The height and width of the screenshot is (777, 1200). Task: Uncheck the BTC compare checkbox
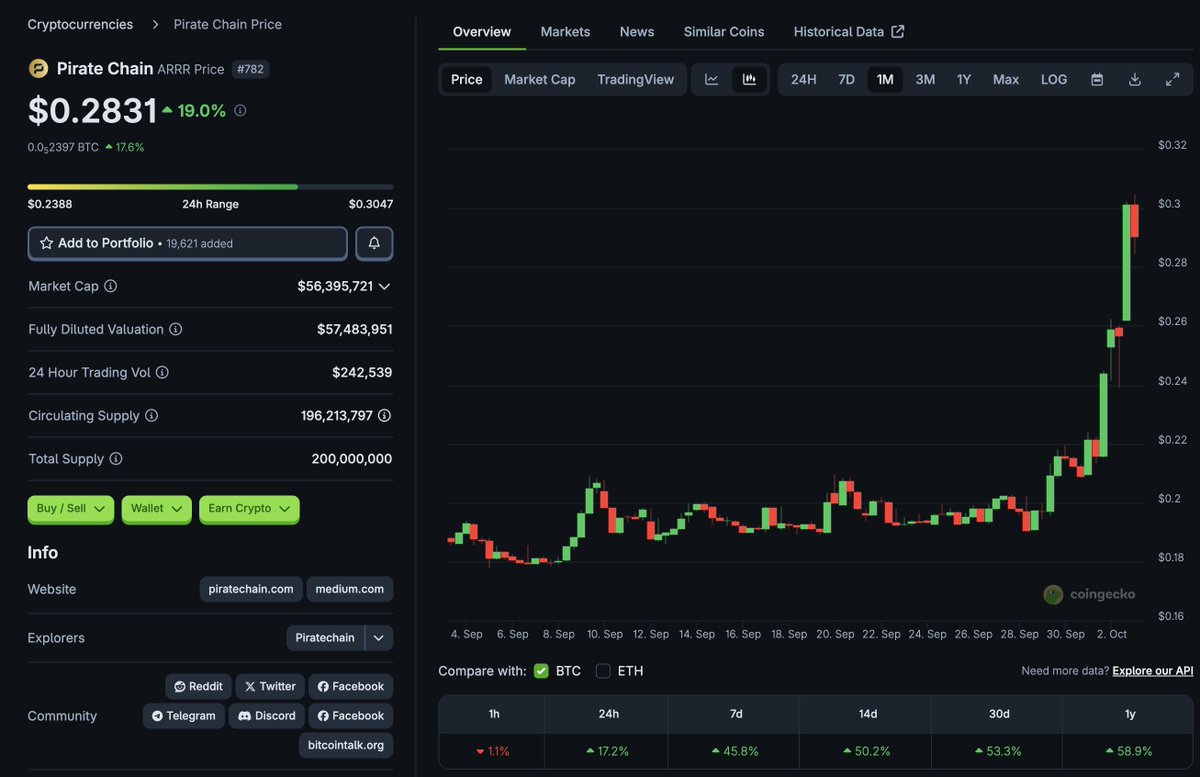coord(541,671)
